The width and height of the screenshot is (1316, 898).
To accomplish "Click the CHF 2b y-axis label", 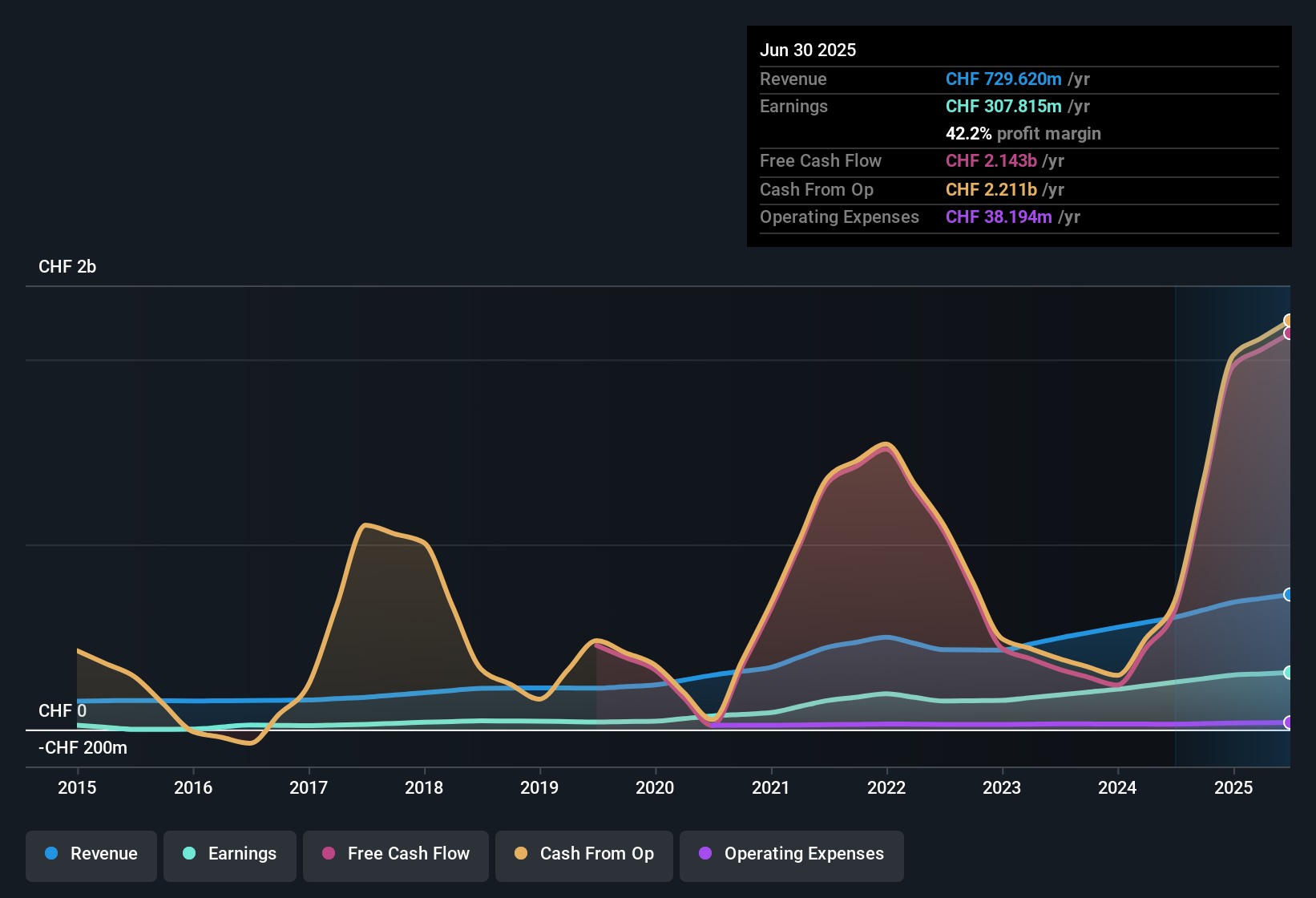I will (x=67, y=267).
